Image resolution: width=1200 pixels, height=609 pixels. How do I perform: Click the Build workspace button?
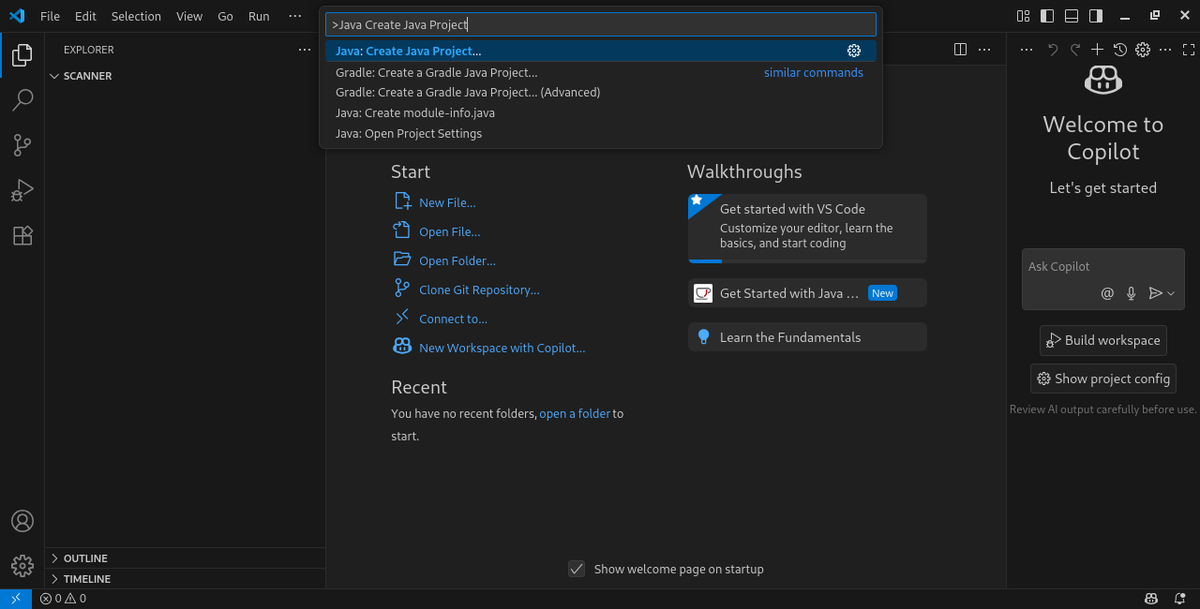tap(1103, 340)
